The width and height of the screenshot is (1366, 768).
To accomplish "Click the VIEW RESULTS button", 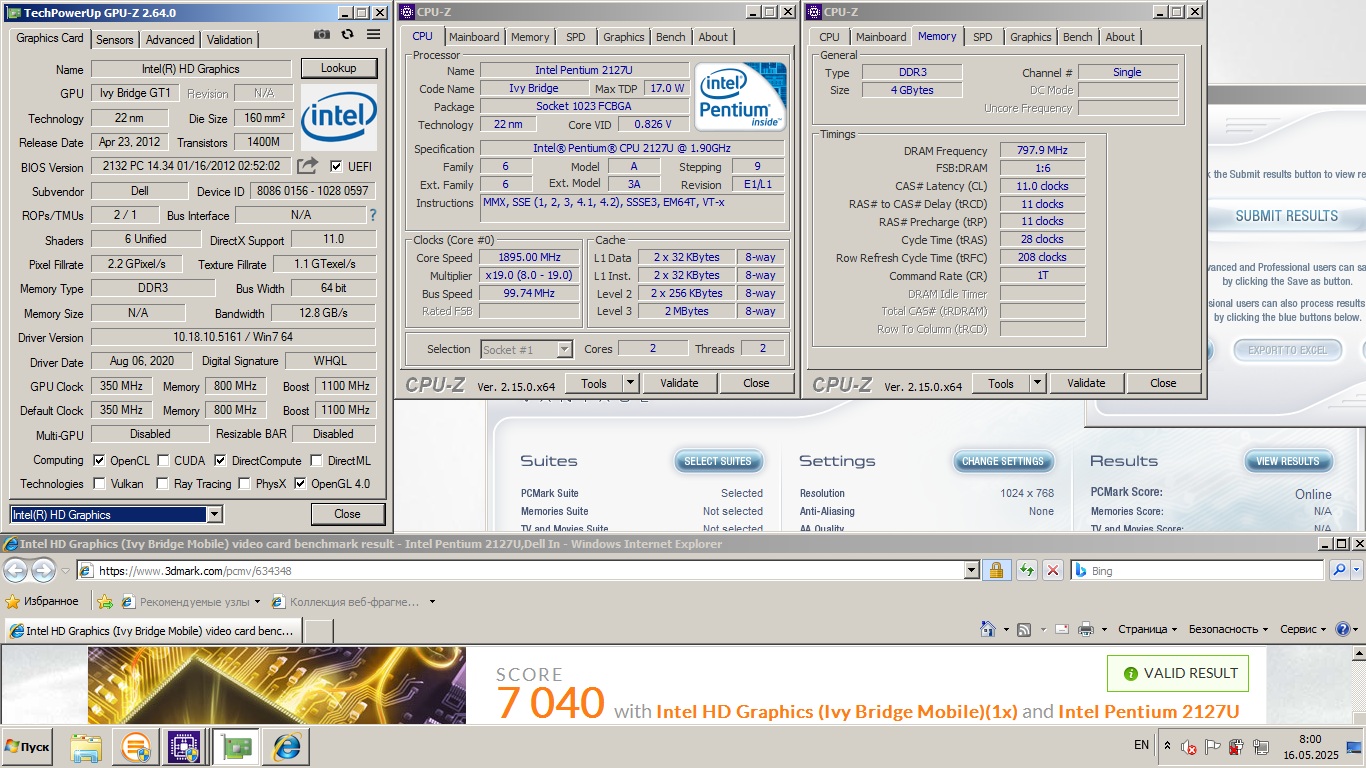I will click(x=1288, y=461).
